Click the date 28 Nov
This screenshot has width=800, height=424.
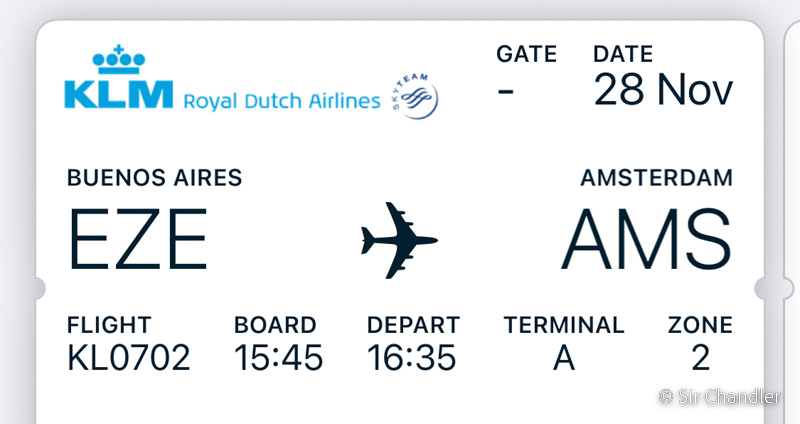(663, 90)
